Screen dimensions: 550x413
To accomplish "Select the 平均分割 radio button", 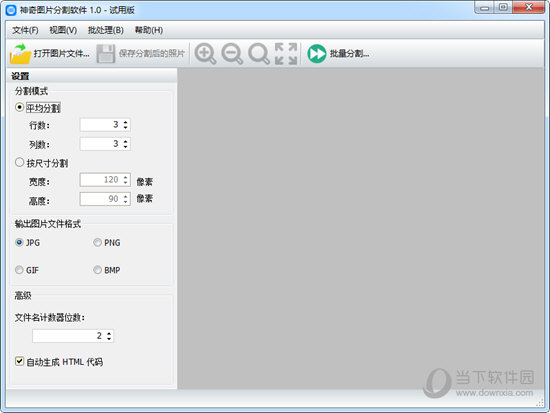I will point(20,107).
